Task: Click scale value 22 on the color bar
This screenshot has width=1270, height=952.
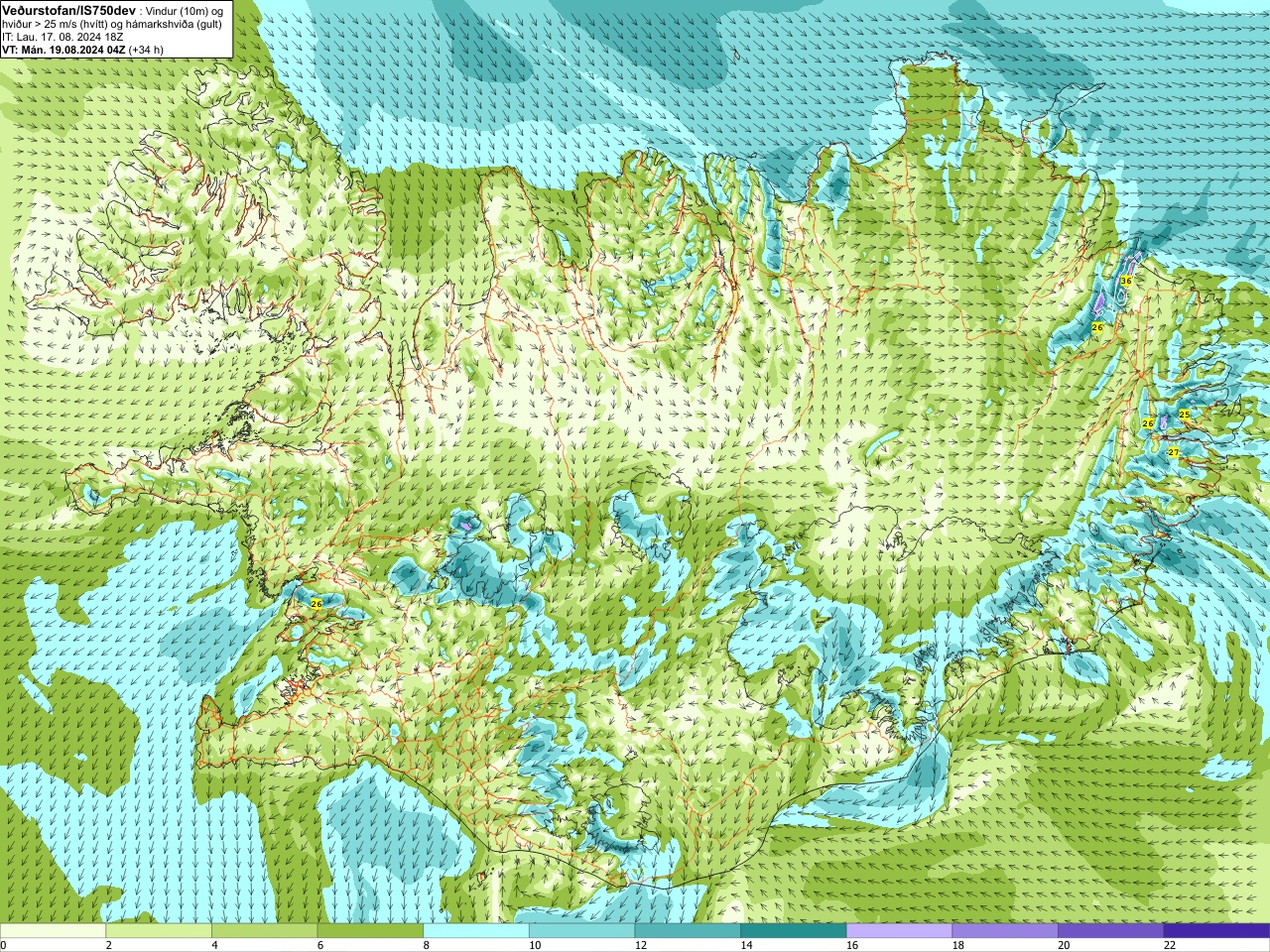Action: [1170, 945]
